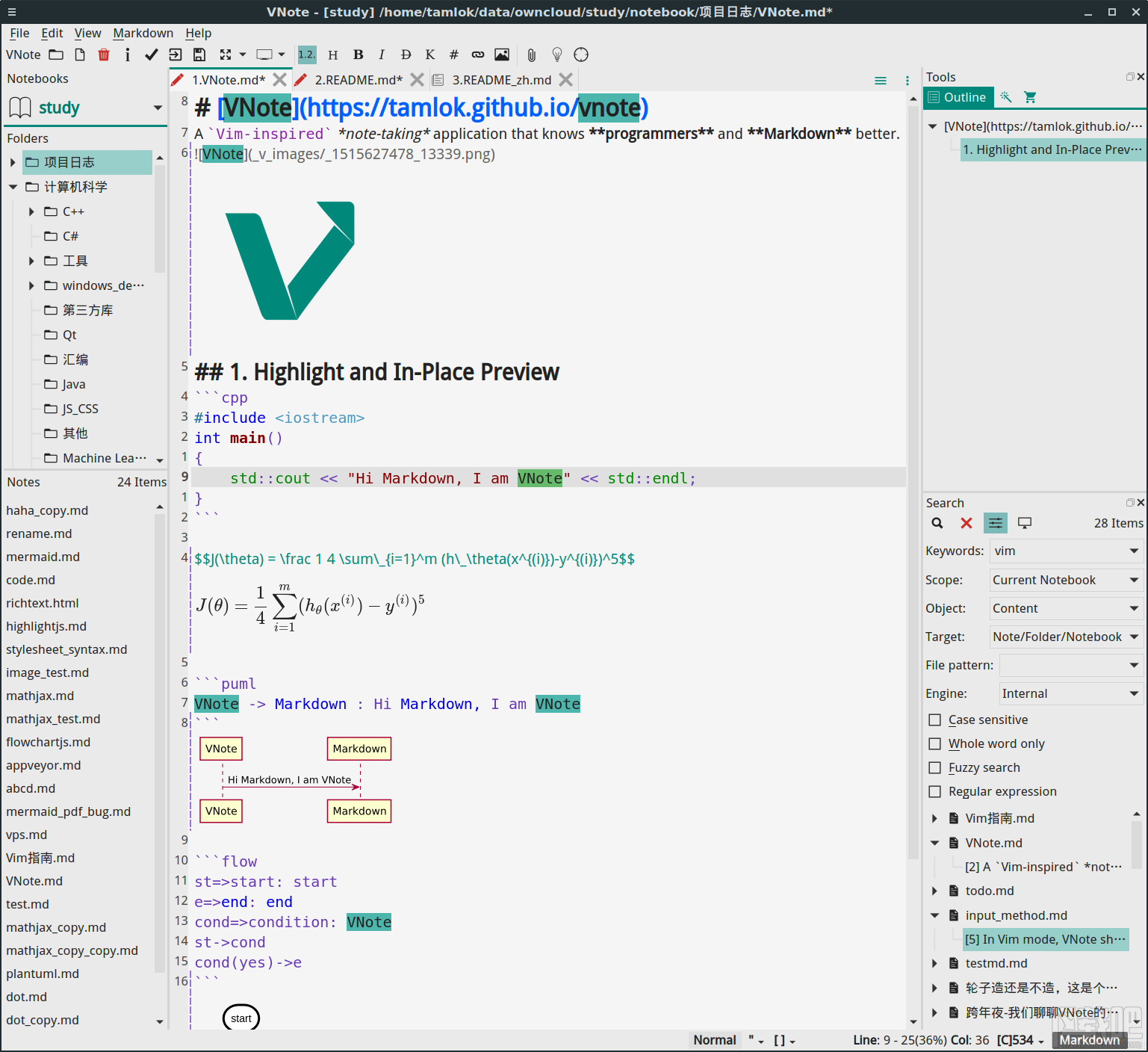Open the Markdown menu
The height and width of the screenshot is (1052, 1148).
point(143,33)
